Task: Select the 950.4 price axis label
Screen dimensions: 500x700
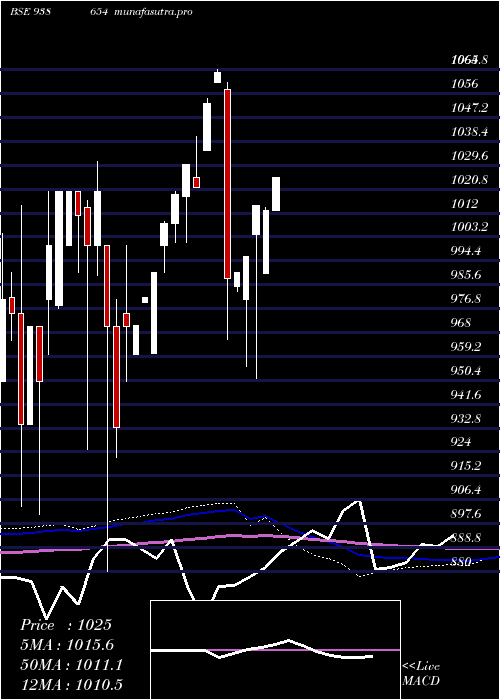Action: click(x=466, y=371)
